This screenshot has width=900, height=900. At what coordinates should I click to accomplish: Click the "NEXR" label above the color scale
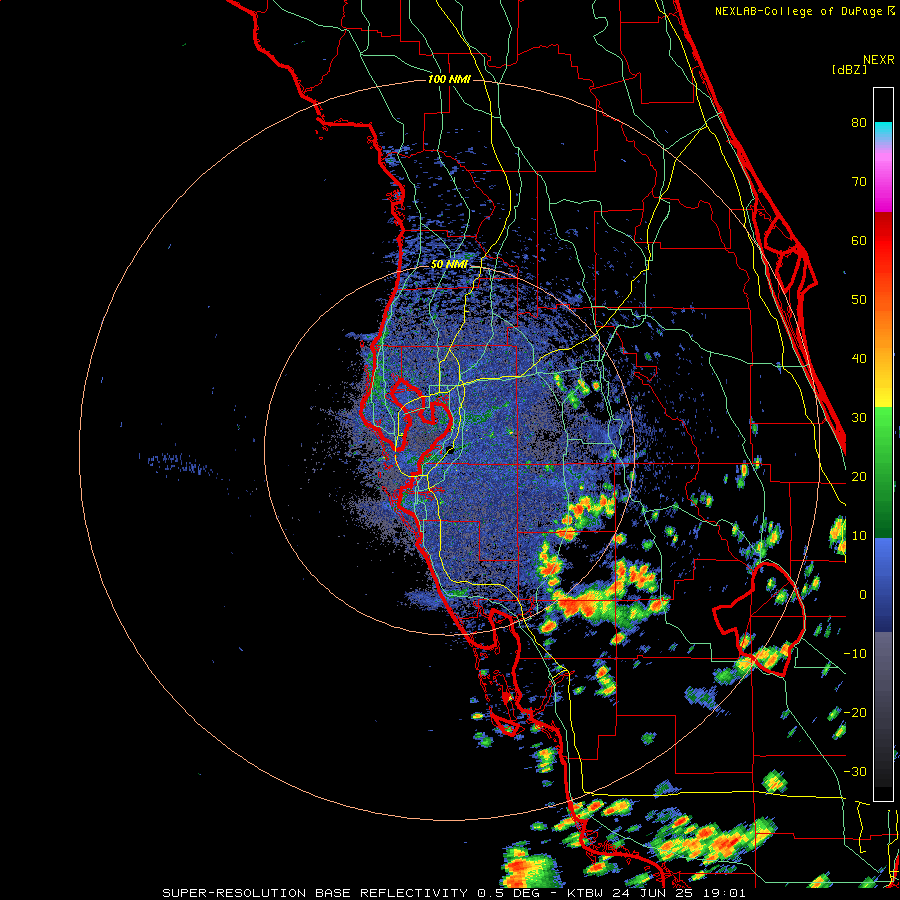[x=878, y=60]
